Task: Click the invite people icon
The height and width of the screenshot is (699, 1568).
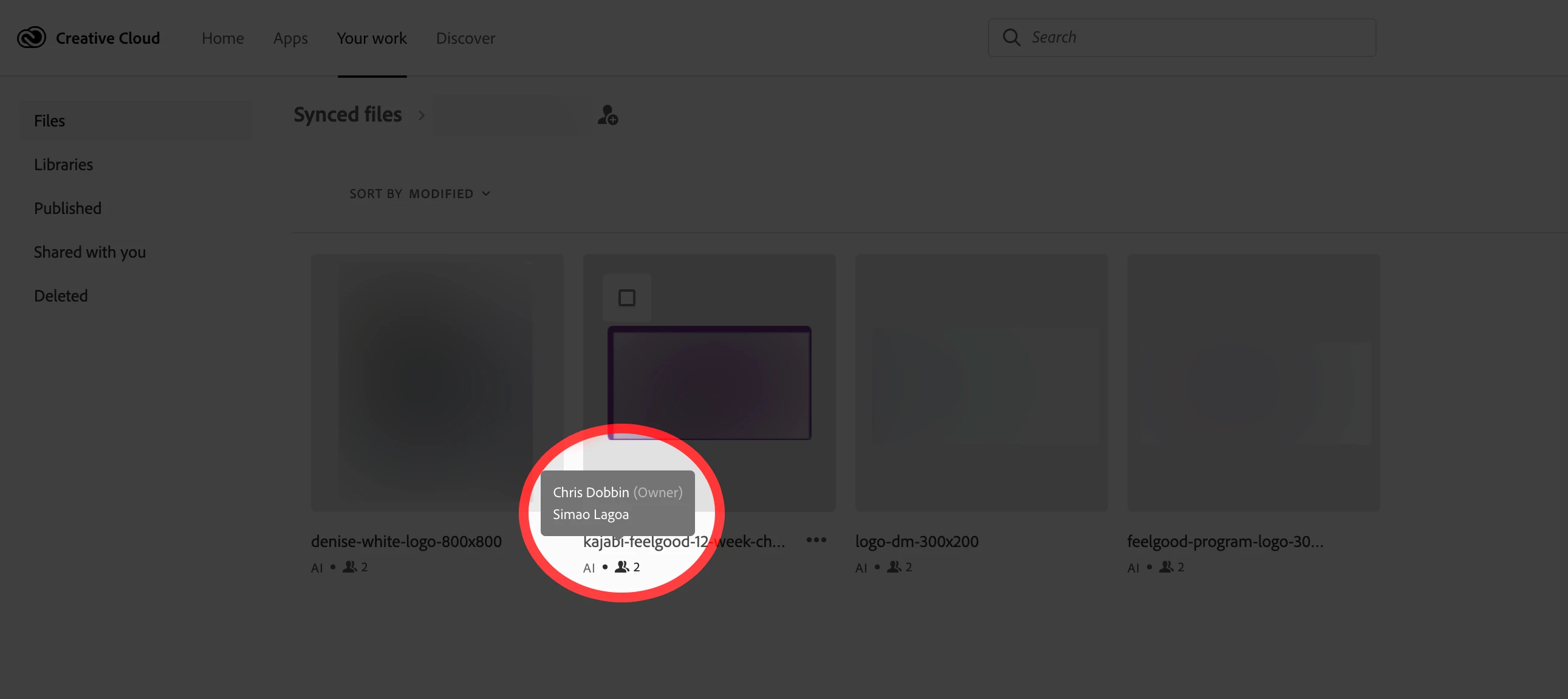Action: click(607, 115)
